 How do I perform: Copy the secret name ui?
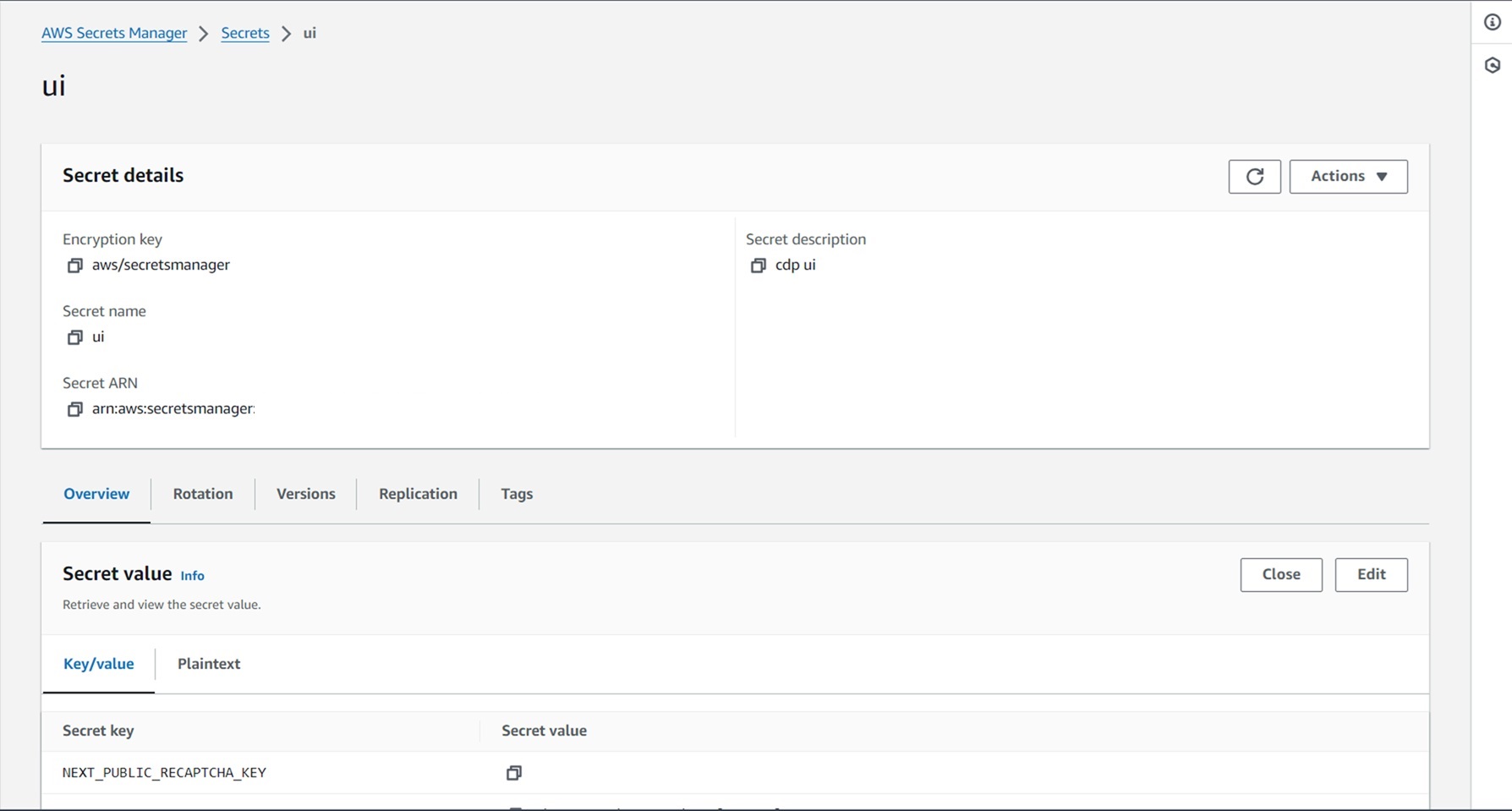click(x=74, y=337)
